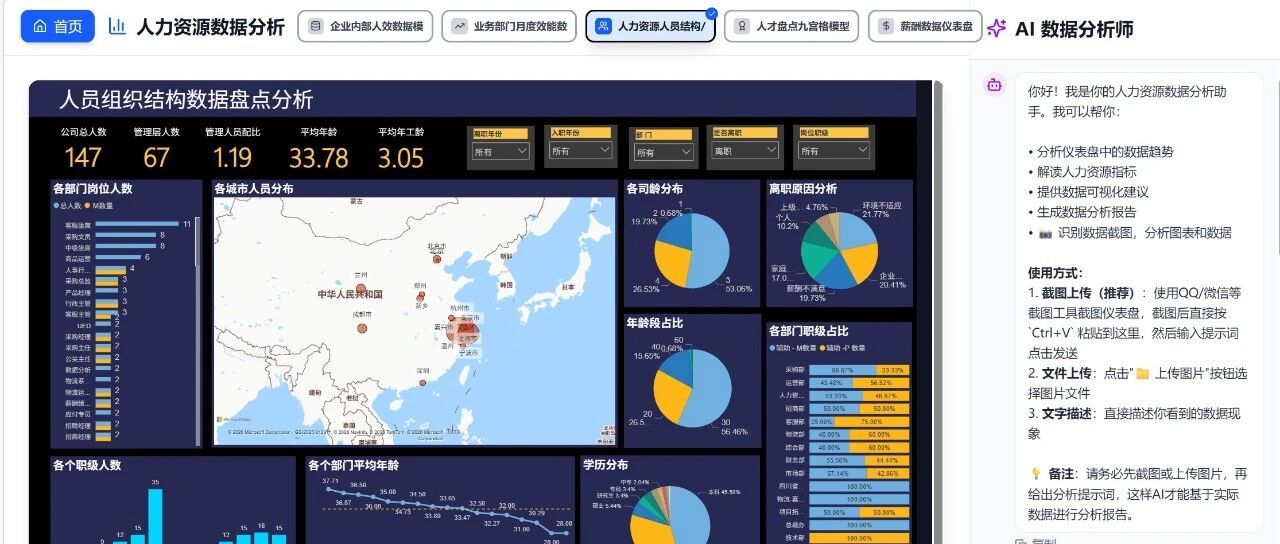Click the 平均年工龄 value 3.05
This screenshot has height=544, width=1280.
tap(401, 158)
